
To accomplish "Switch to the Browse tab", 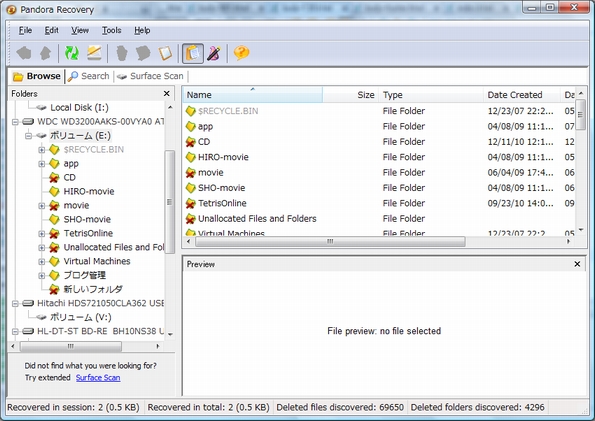I will pos(37,76).
